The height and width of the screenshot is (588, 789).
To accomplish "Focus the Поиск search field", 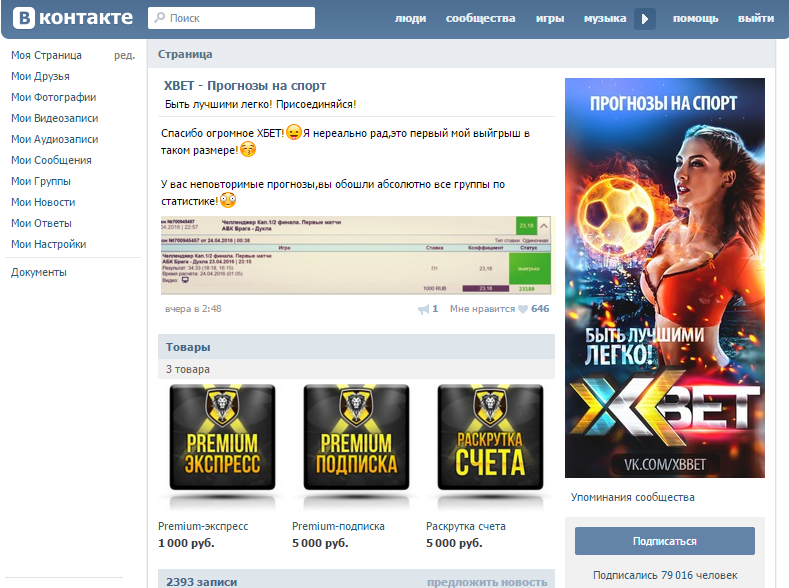I will (x=231, y=18).
